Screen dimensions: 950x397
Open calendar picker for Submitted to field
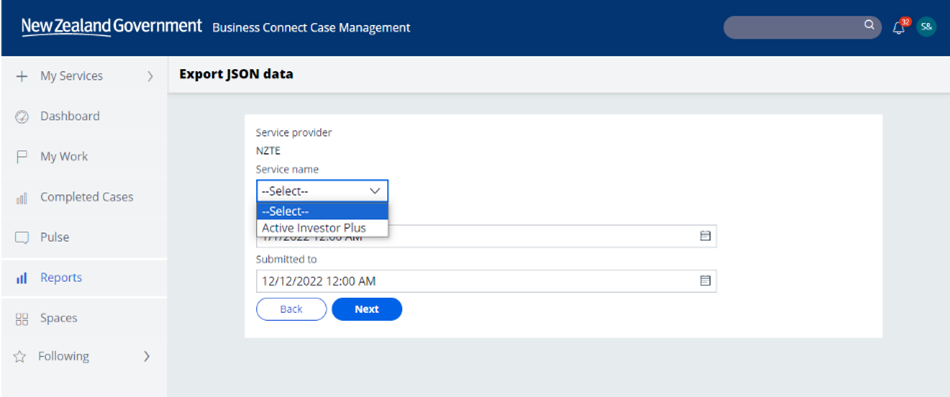(705, 281)
